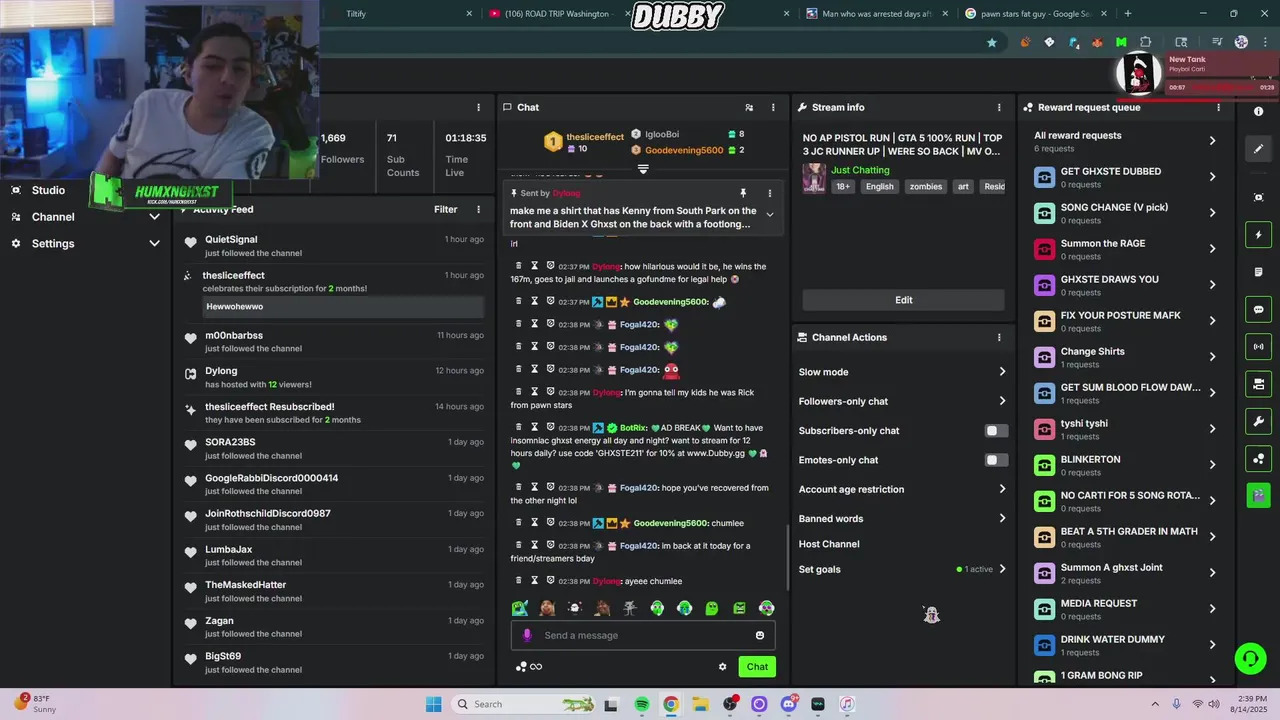Open Chrome extensions puzzle icon

1146,42
